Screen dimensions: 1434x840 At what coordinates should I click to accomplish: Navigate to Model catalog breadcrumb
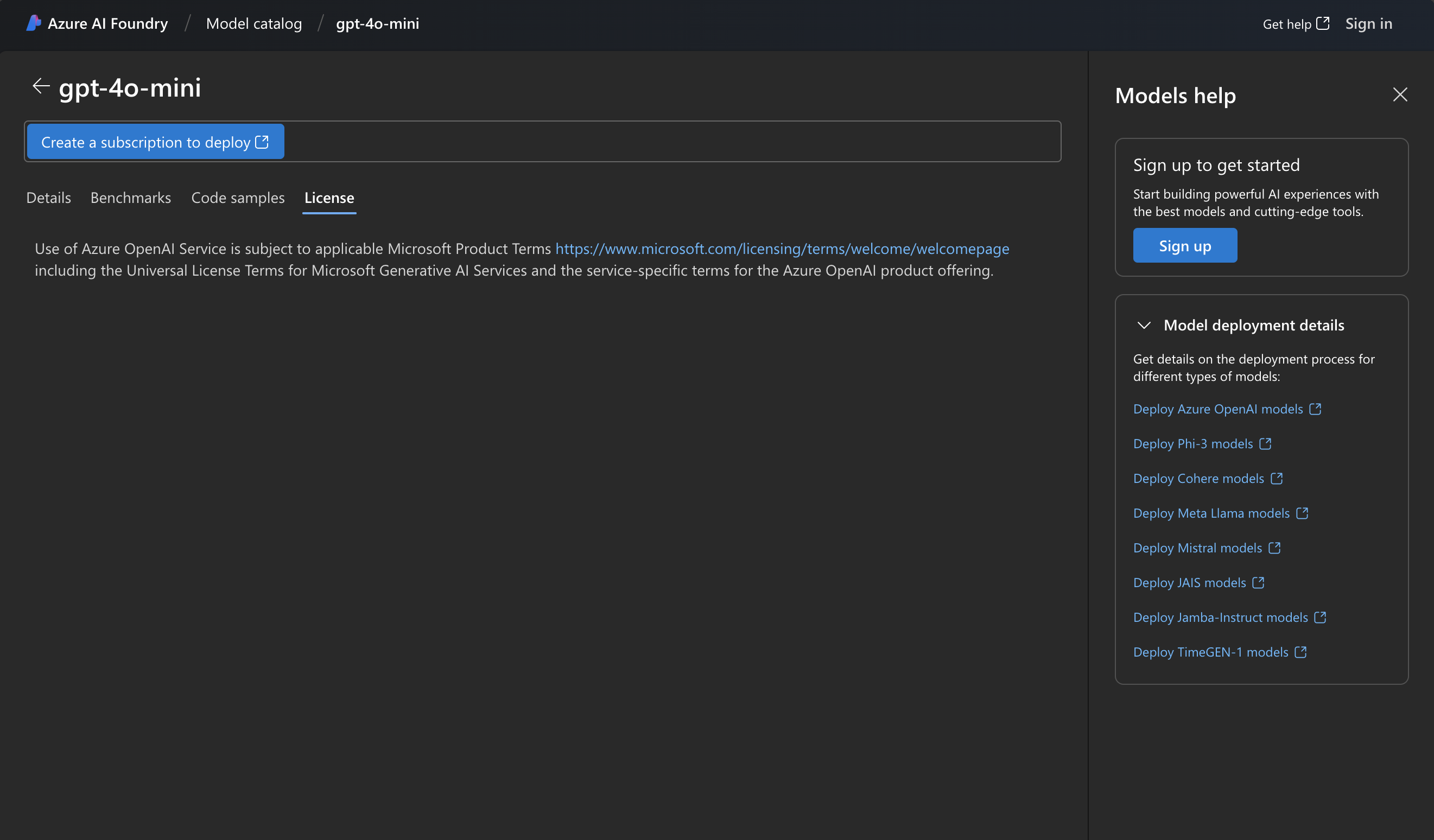point(254,23)
